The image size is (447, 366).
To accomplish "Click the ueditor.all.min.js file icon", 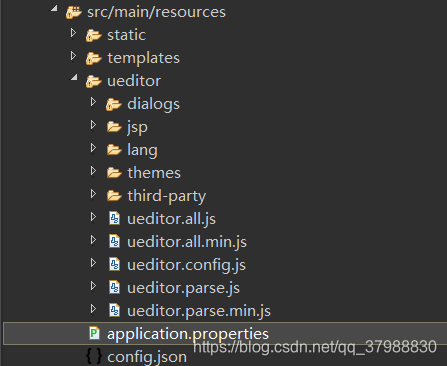I will point(115,242).
